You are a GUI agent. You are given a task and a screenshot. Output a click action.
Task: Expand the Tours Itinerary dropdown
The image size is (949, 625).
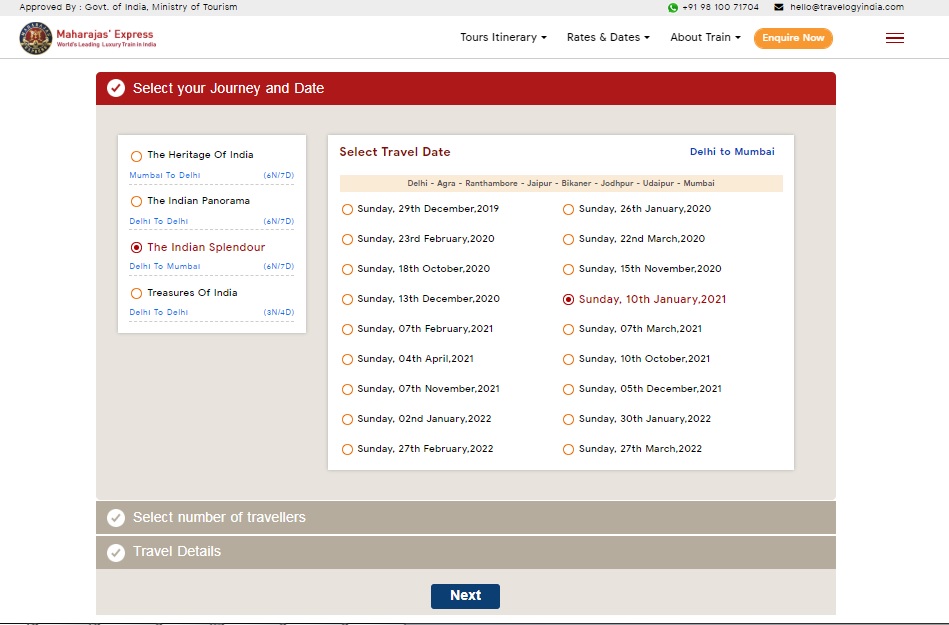click(x=503, y=38)
